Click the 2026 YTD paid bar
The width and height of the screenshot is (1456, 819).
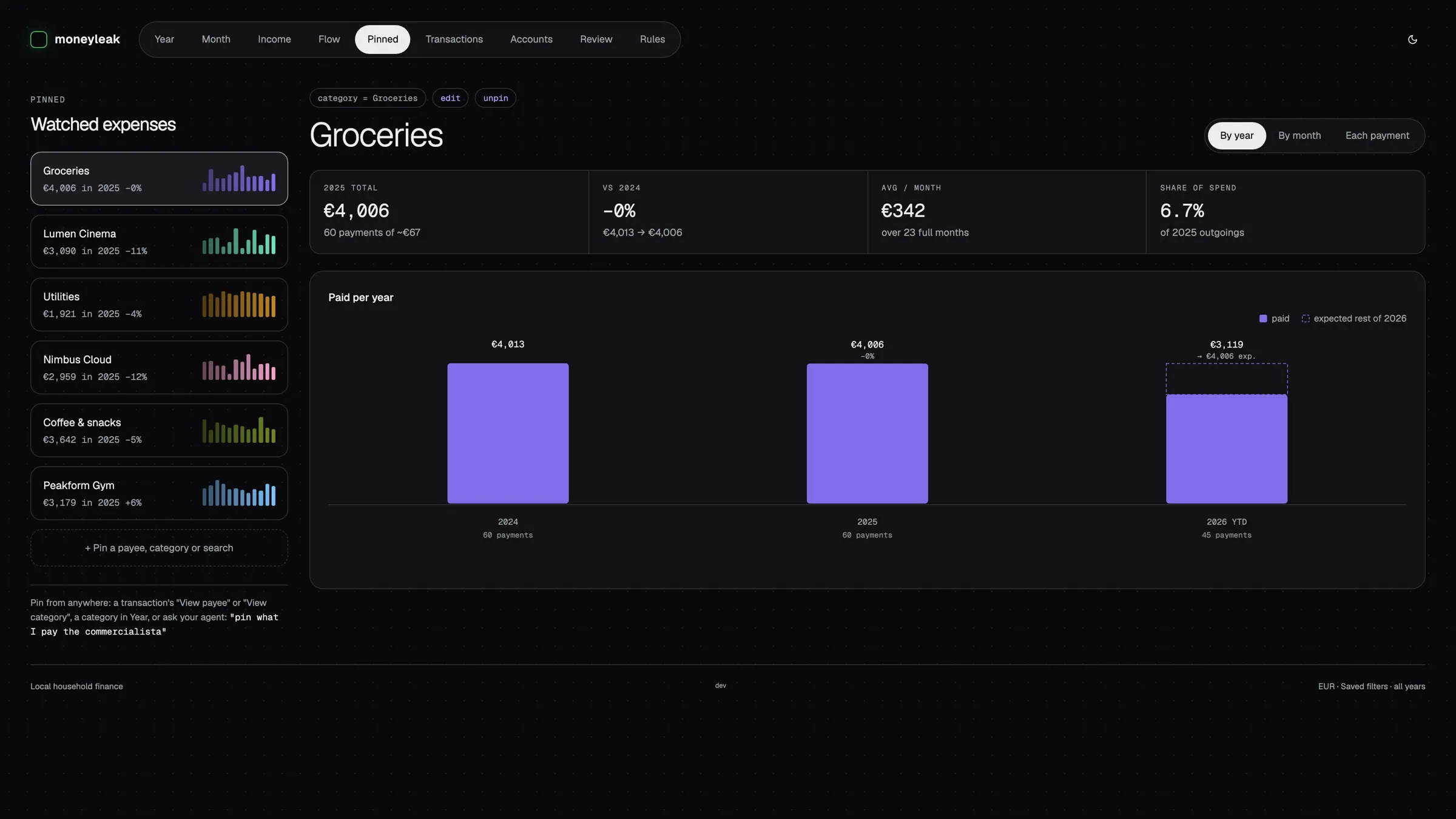tap(1227, 449)
